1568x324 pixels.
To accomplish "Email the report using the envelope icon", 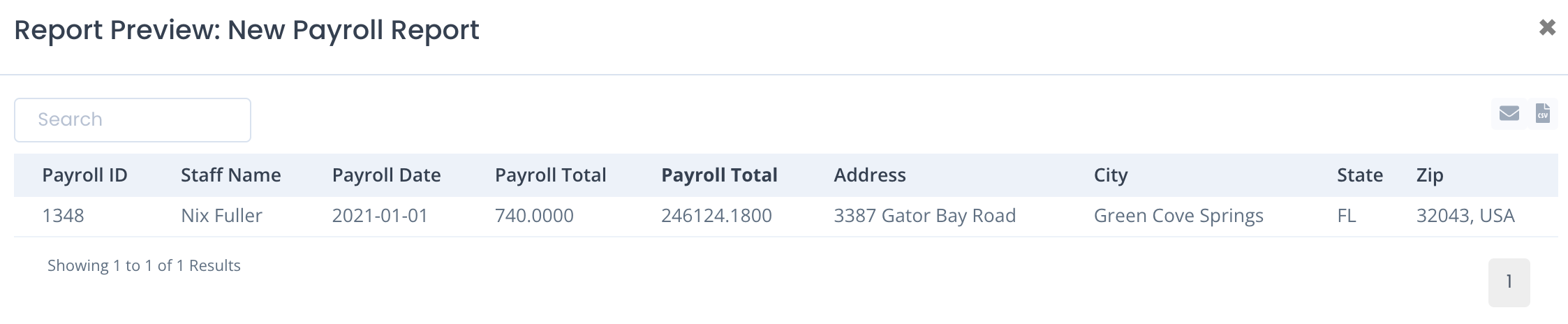I will click(1509, 113).
